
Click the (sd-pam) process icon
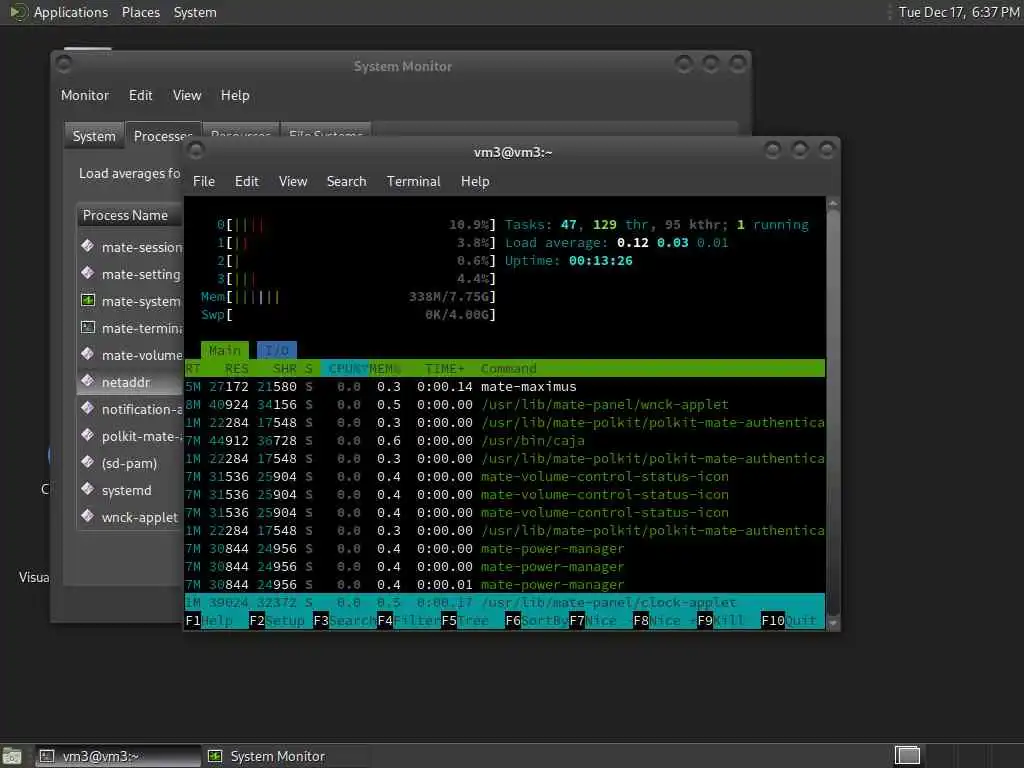point(88,462)
